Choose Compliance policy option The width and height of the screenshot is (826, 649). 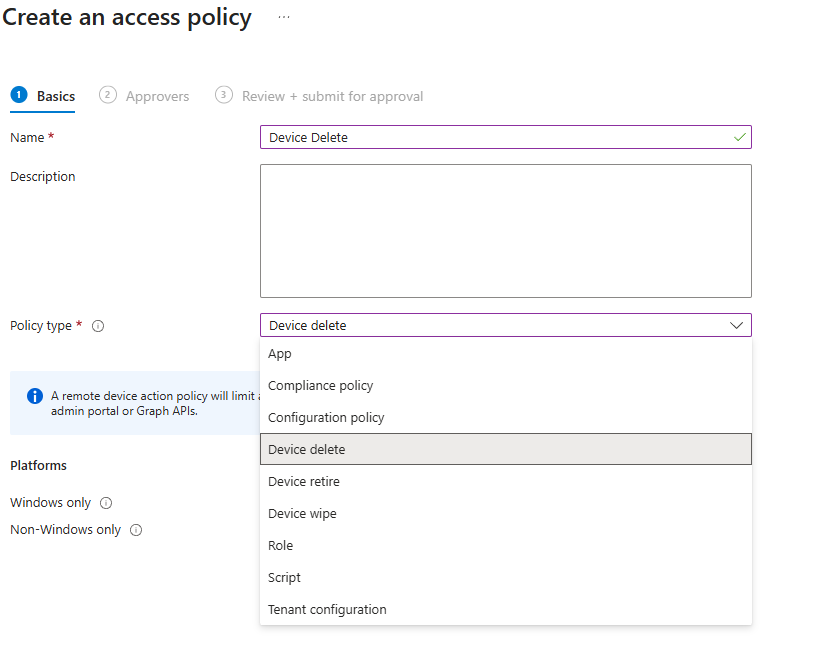click(x=320, y=386)
